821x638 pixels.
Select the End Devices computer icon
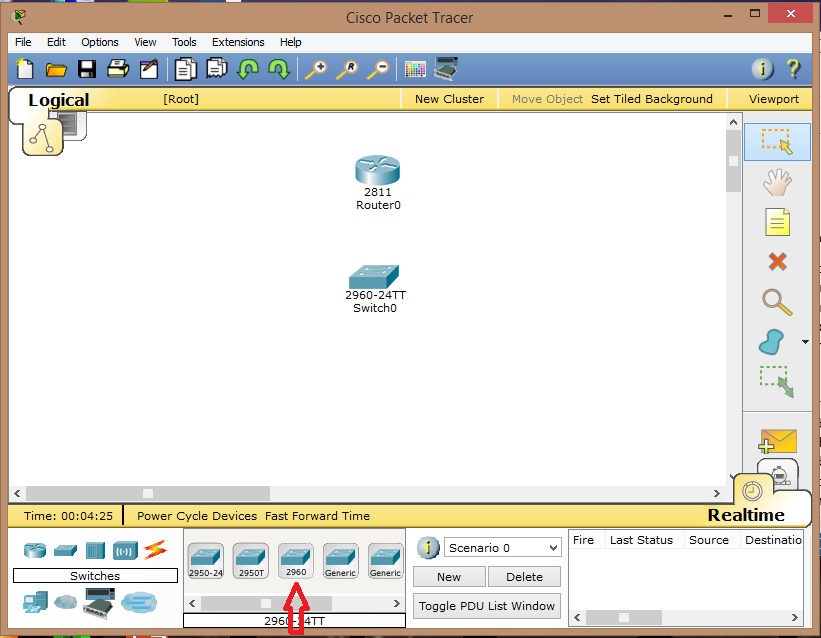click(35, 602)
